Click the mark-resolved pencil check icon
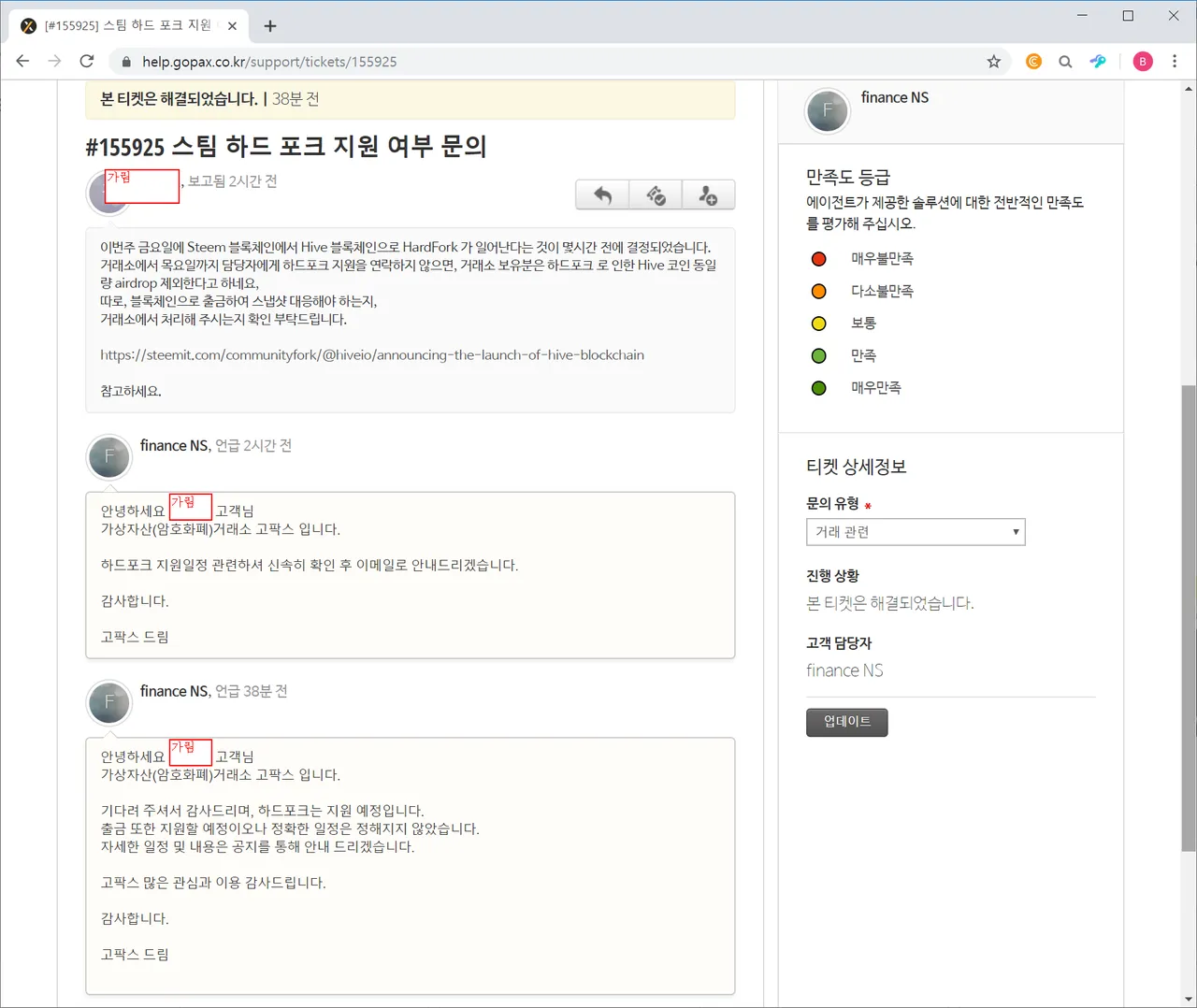This screenshot has width=1197, height=1008. click(656, 195)
